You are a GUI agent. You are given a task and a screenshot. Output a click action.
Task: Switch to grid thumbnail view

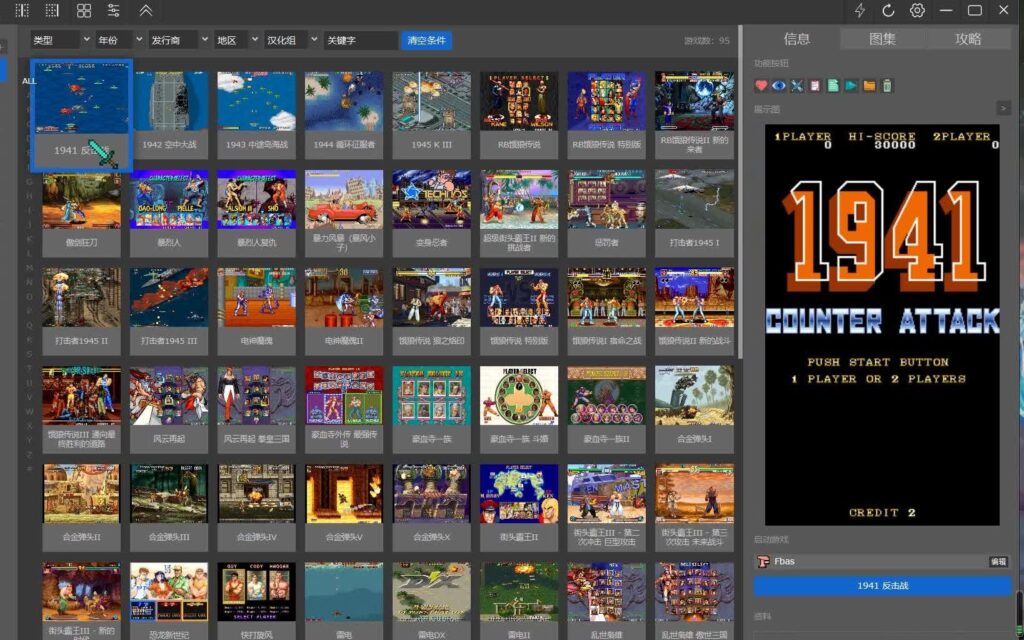pos(84,10)
